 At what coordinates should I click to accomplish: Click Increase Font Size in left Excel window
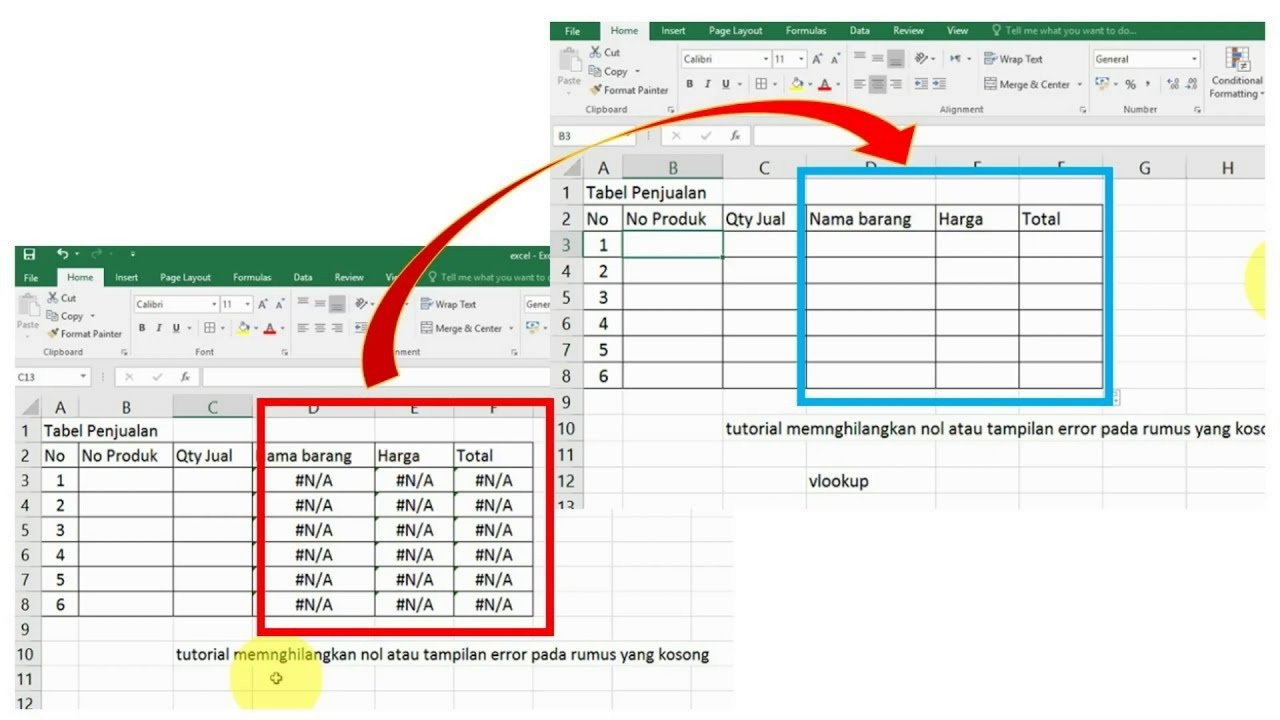[x=263, y=304]
